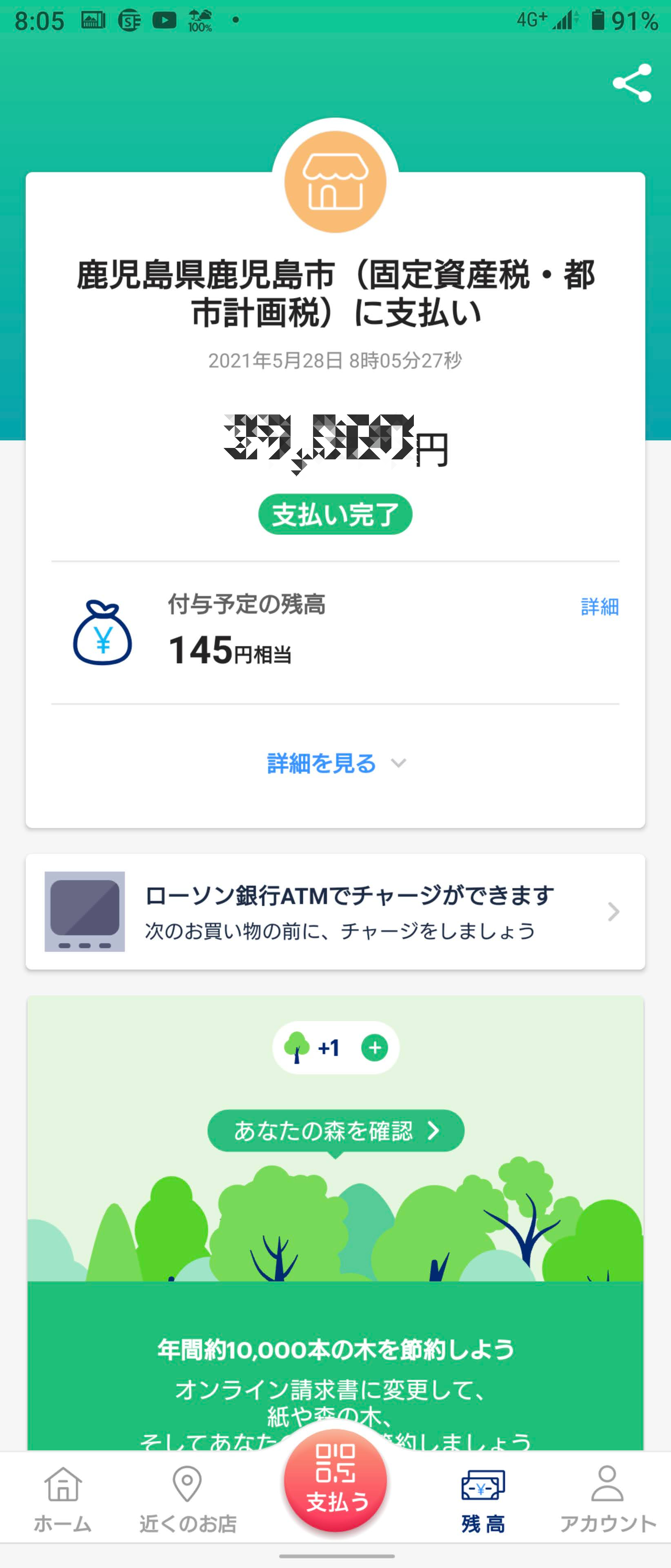Tap the arrow on ATM charge banner
Screen dimensions: 671x1568
pos(613,911)
